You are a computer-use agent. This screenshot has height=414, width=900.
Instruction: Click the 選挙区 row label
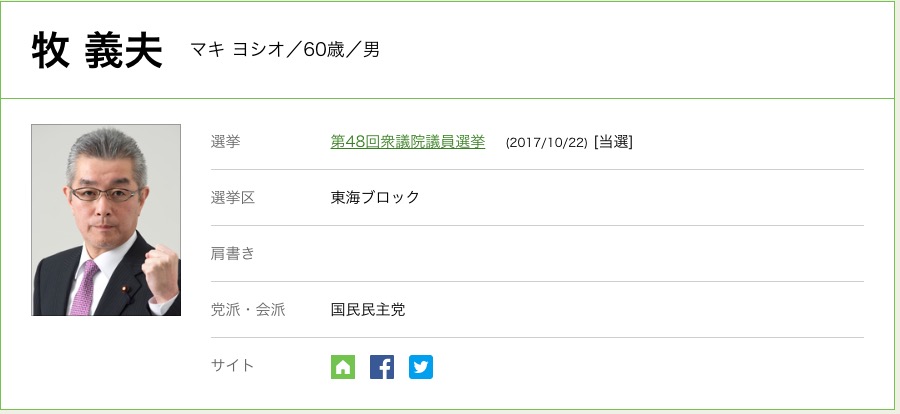pyautogui.click(x=233, y=198)
